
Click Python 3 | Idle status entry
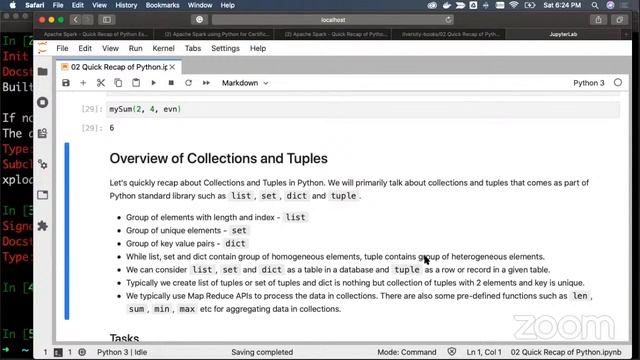point(122,352)
